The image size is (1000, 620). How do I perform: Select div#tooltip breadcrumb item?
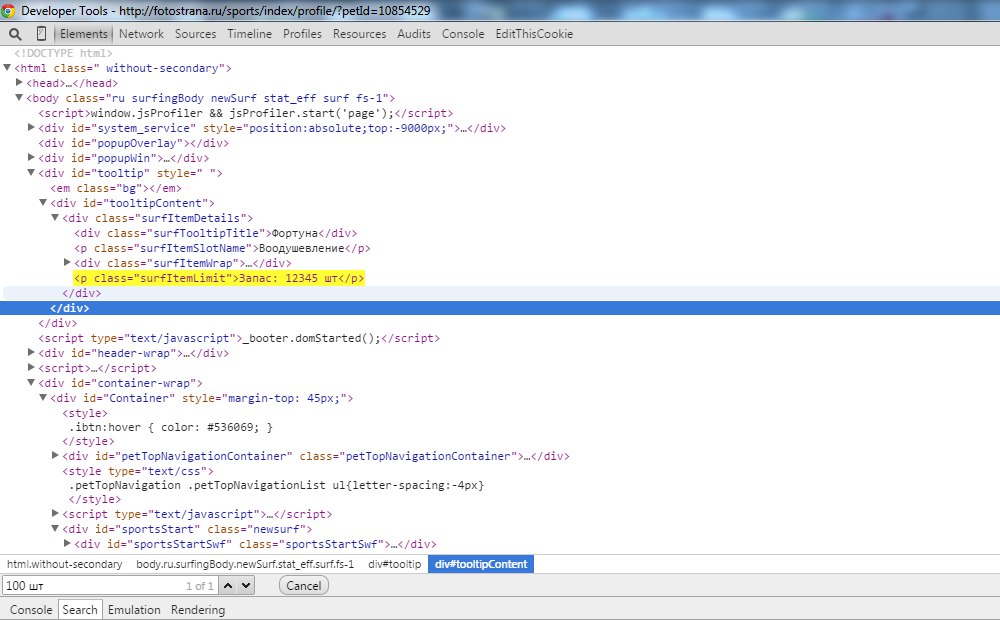(x=395, y=565)
